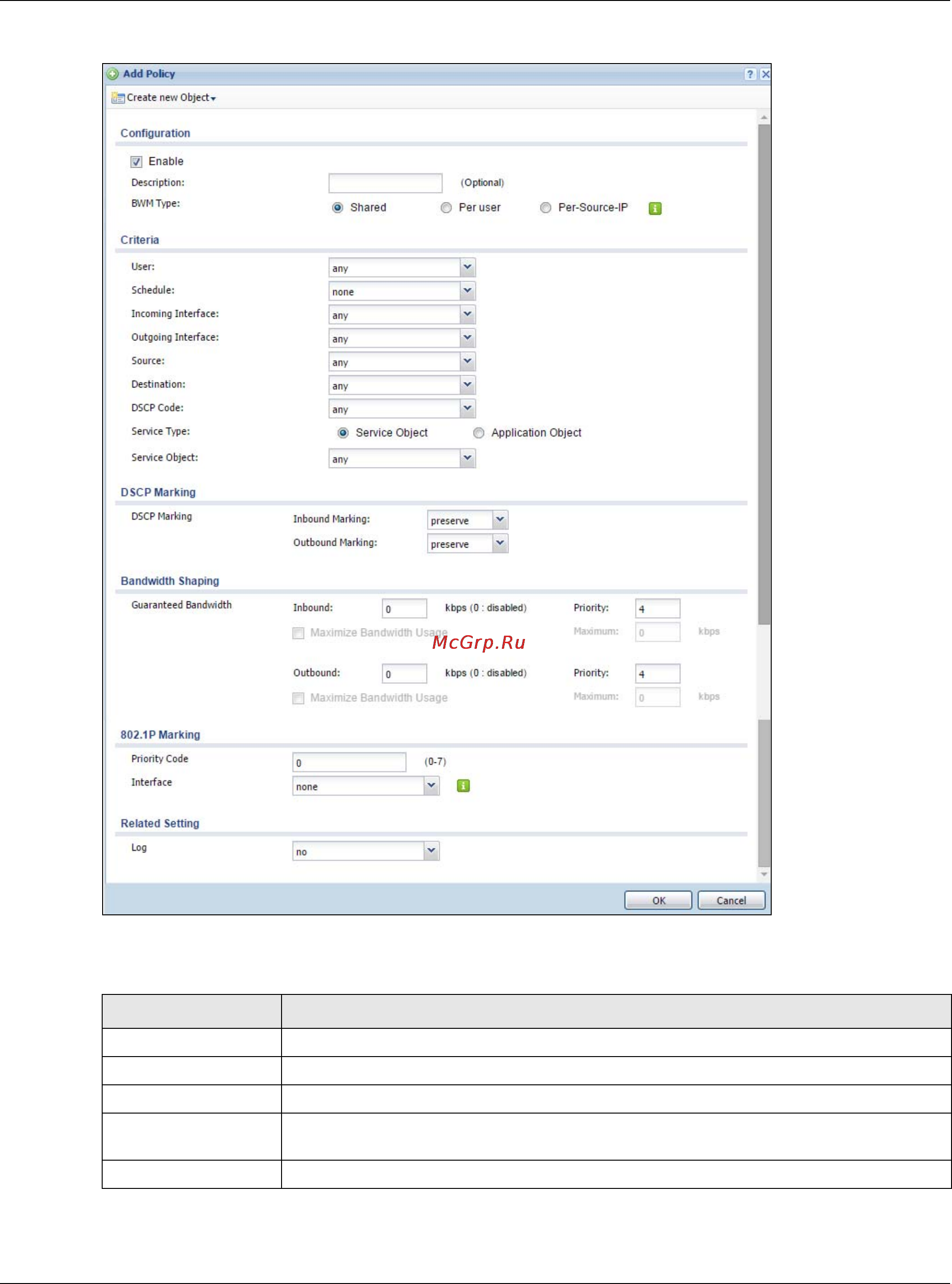Click the Cancel button
Viewport: 952px width, 1284px height.
click(731, 900)
